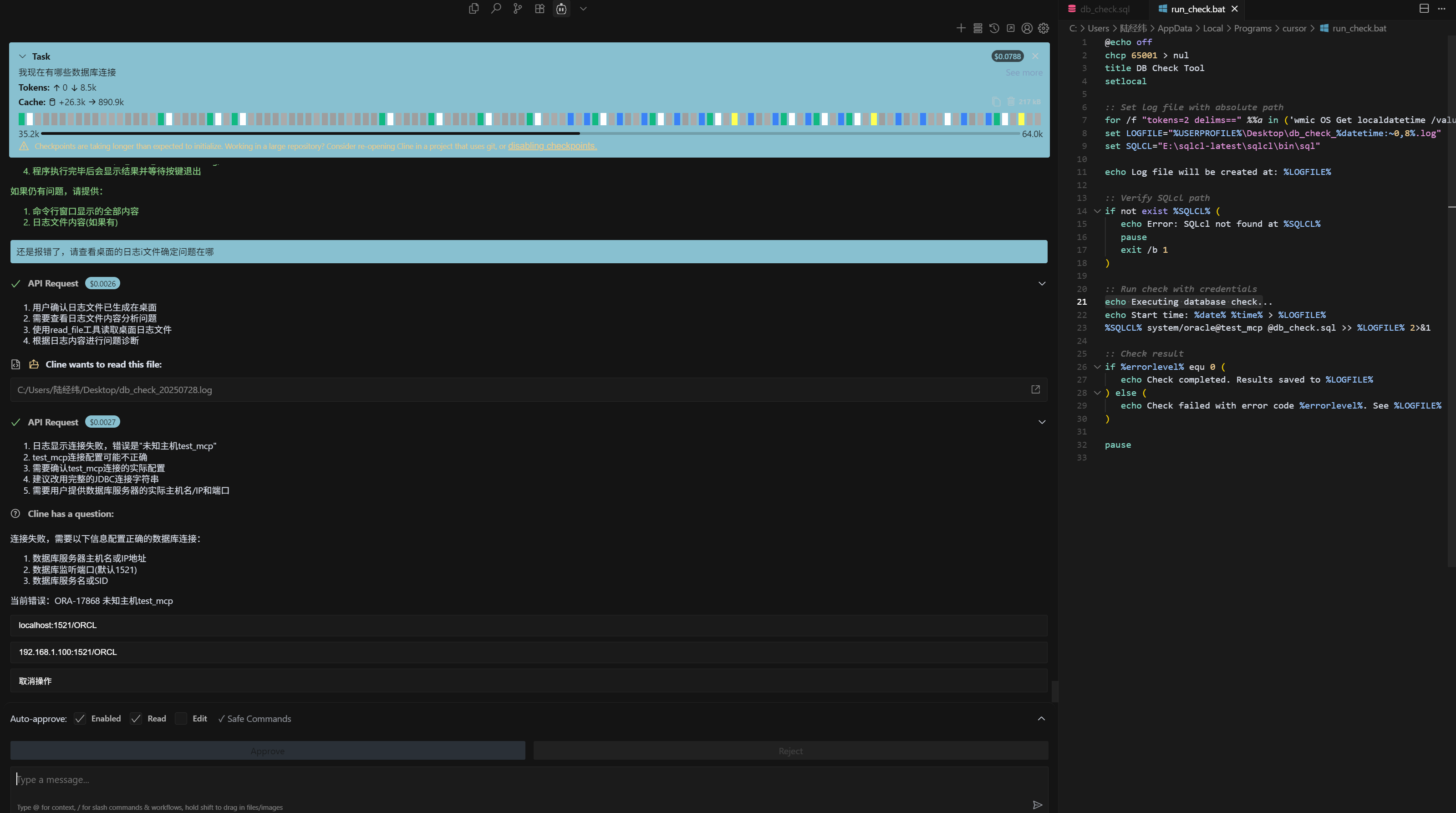Choose the localhost:1521/ORCL option
The image size is (1456, 813).
coord(529,625)
